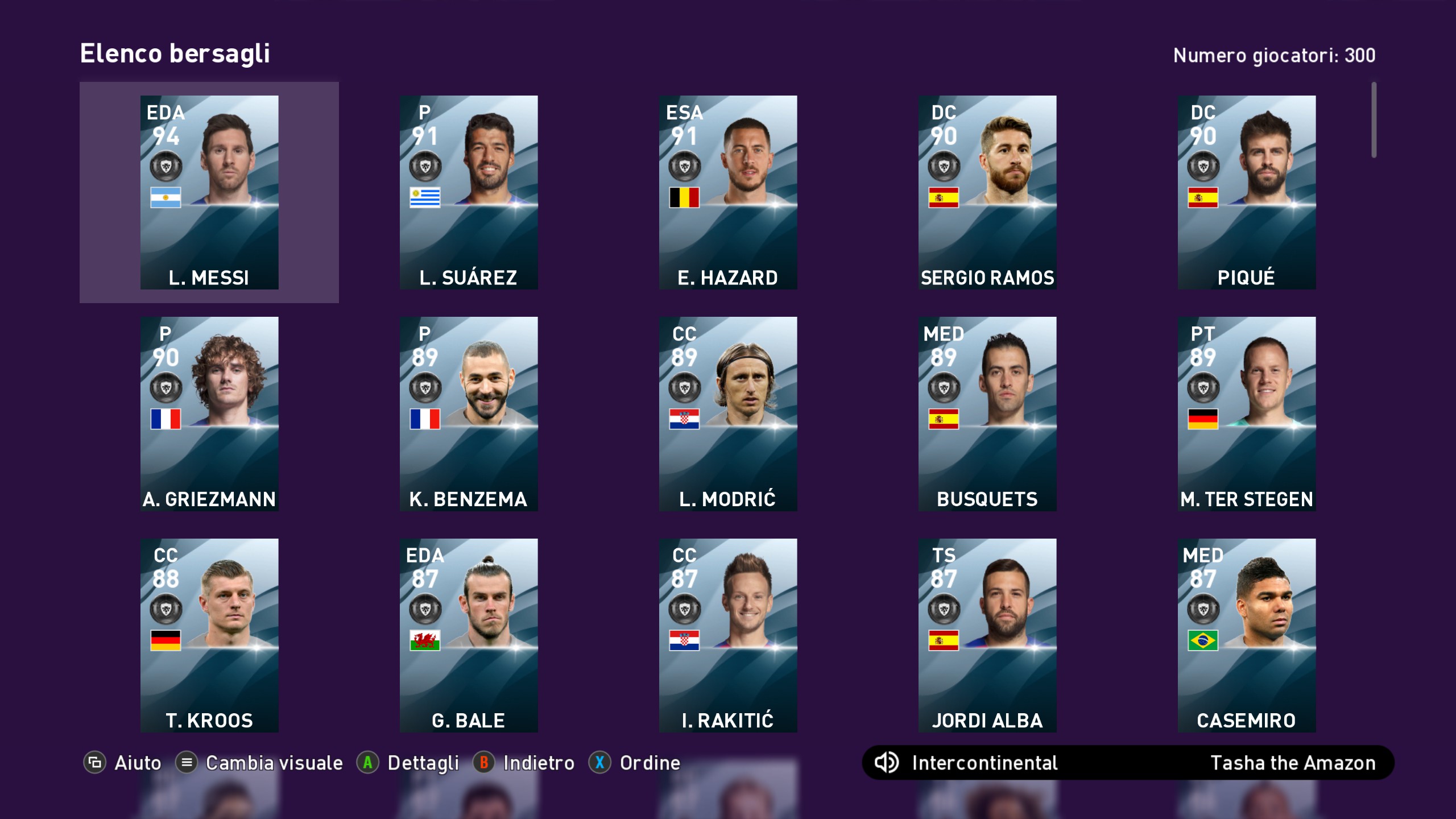Click the Tasha the Amazon track title
This screenshot has width=1456, height=819.
tap(1293, 763)
